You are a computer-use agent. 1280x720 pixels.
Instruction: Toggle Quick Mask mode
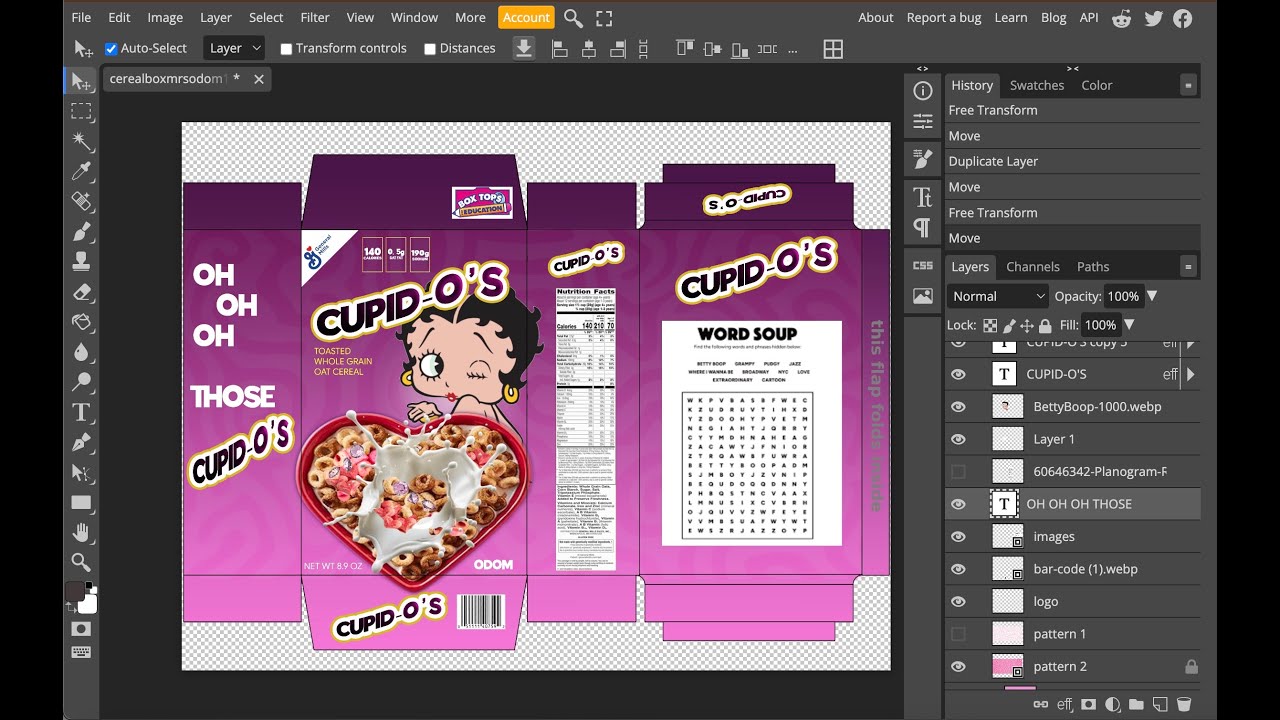click(81, 629)
